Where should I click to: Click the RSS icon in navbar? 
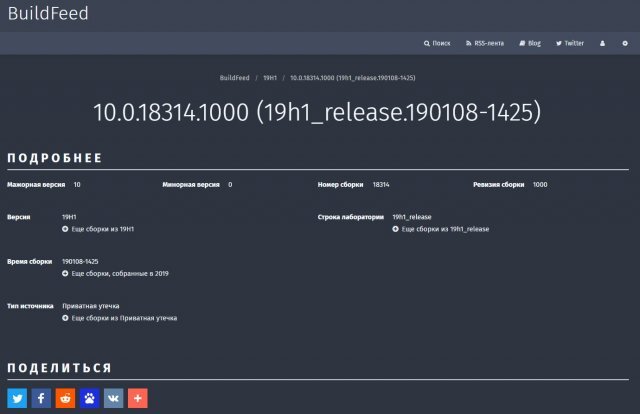[469, 43]
